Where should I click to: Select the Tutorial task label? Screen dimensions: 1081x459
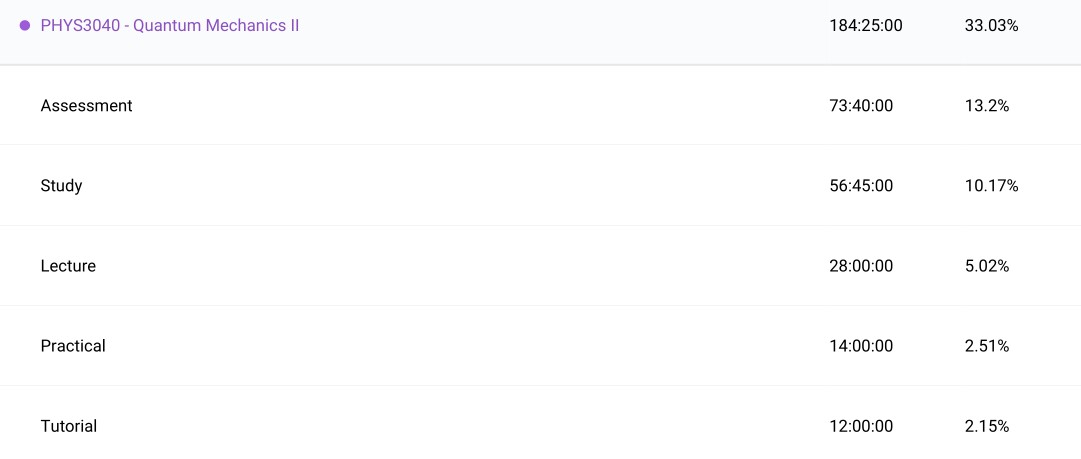coord(69,426)
